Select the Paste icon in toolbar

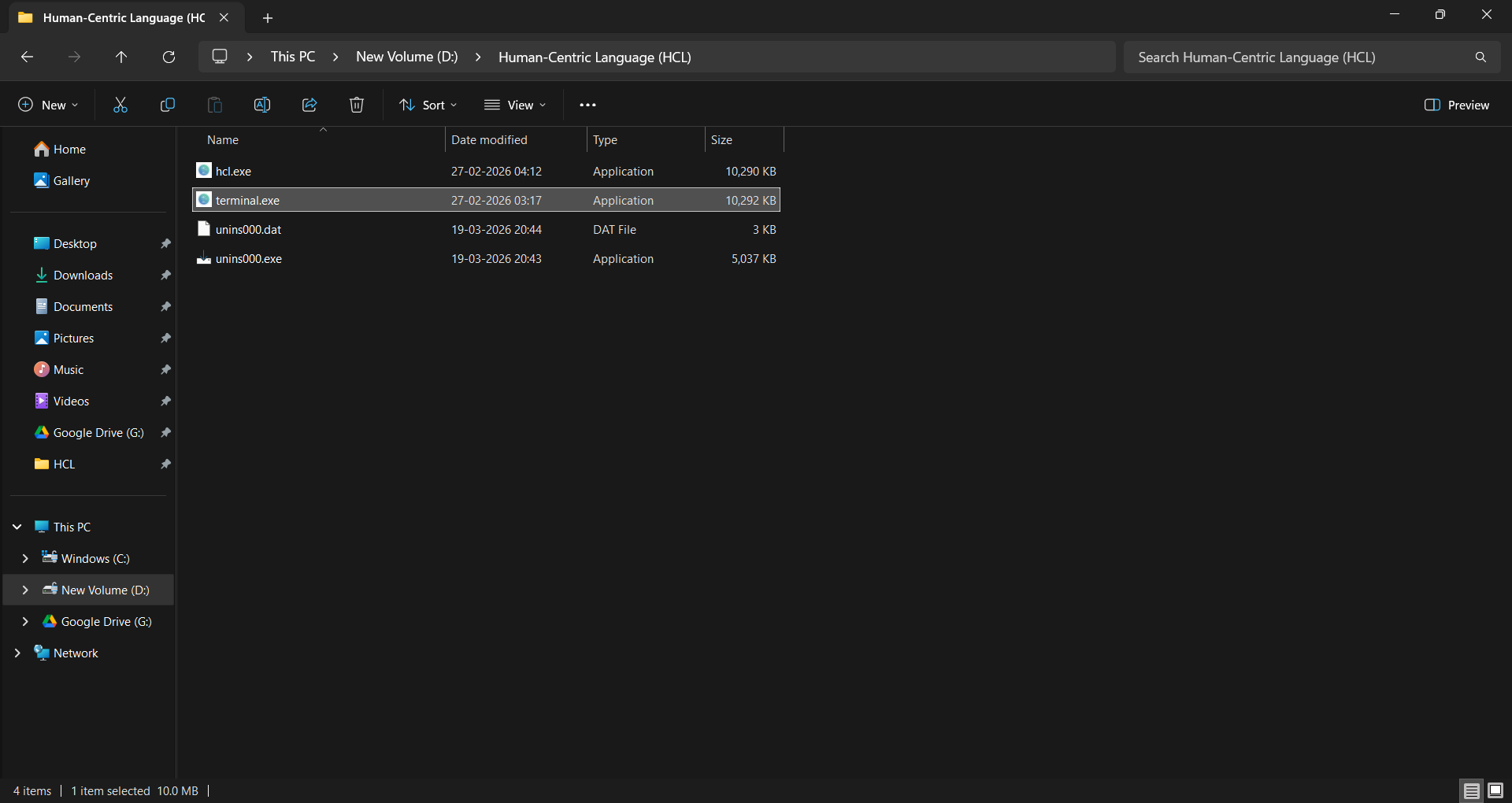click(213, 104)
